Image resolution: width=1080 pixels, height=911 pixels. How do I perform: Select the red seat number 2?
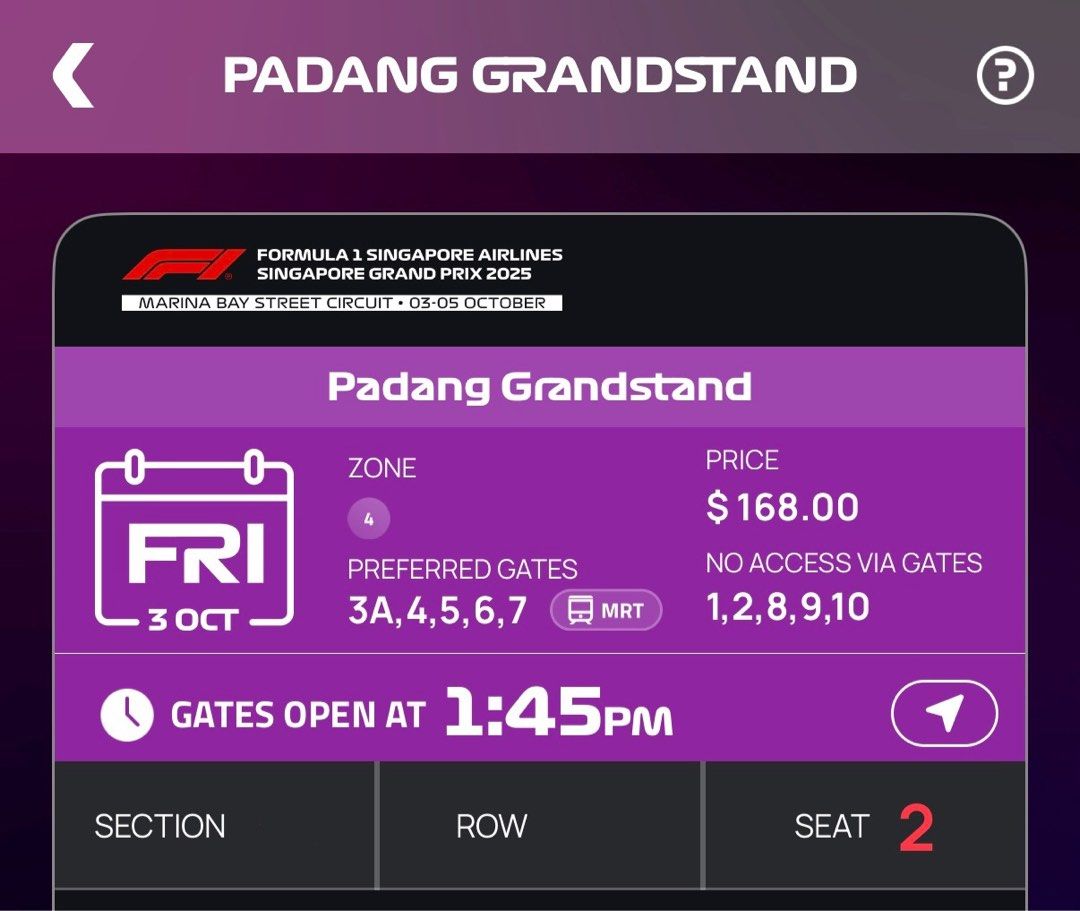pos(921,821)
